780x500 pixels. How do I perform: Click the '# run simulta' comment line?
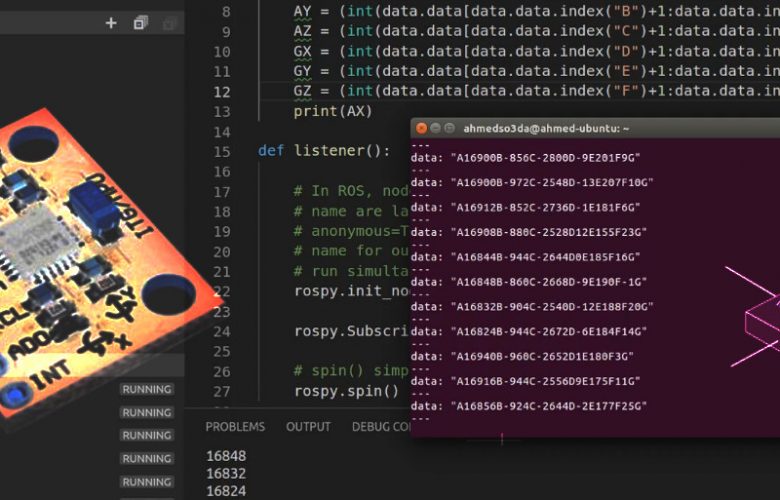click(351, 271)
